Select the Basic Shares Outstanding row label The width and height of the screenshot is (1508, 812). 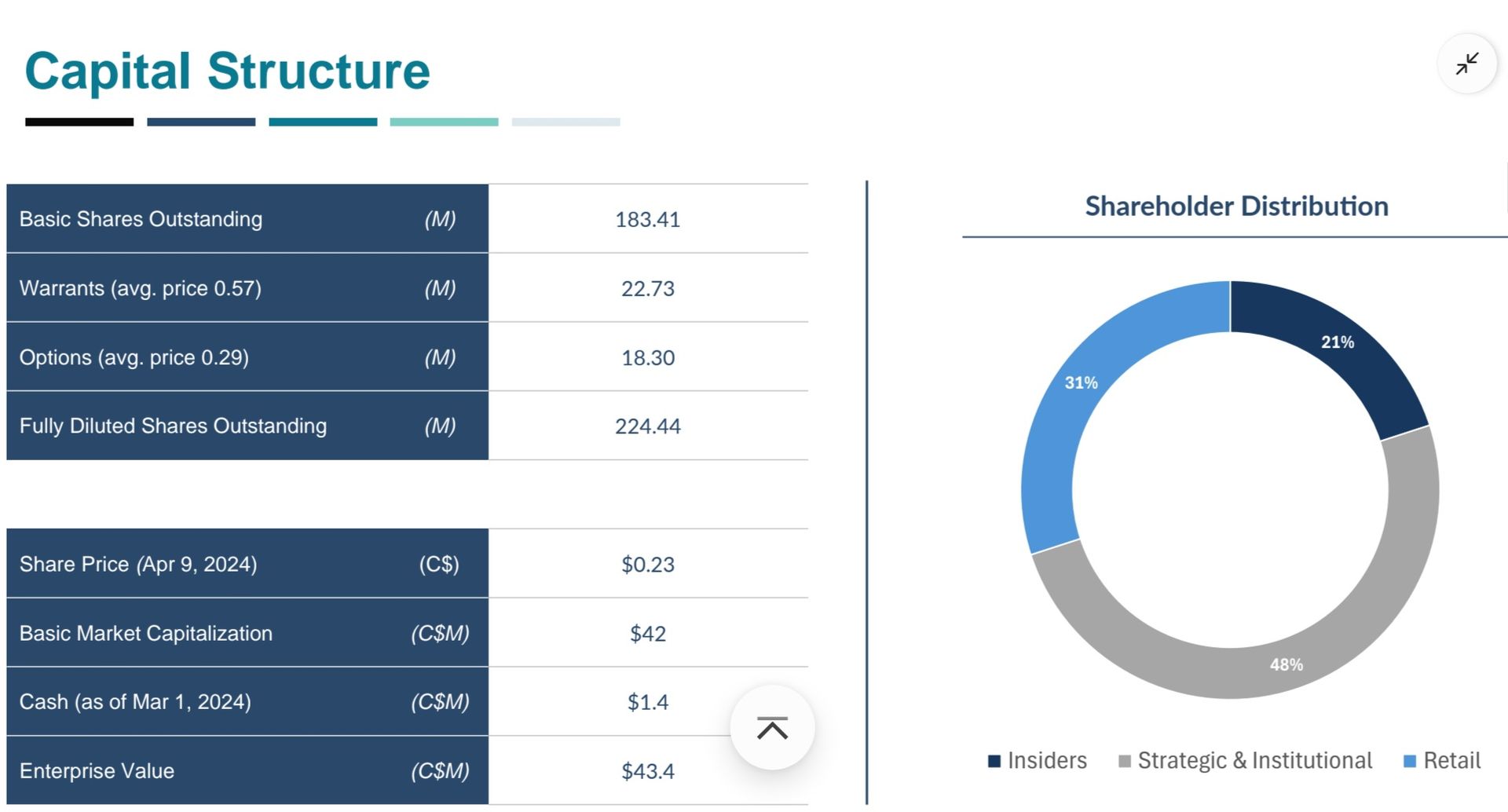(141, 219)
